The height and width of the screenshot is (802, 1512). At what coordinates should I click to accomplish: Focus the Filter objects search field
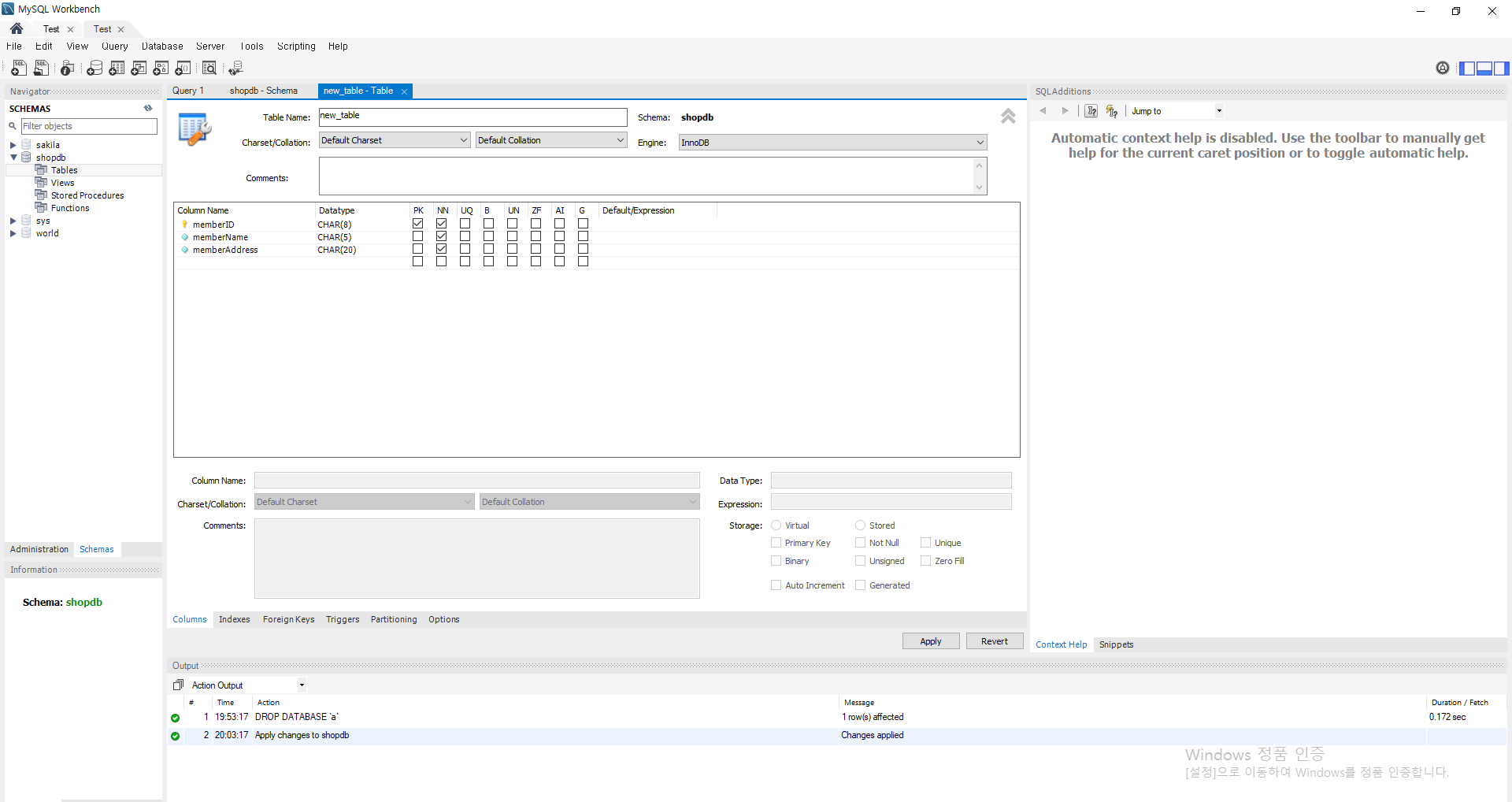89,126
